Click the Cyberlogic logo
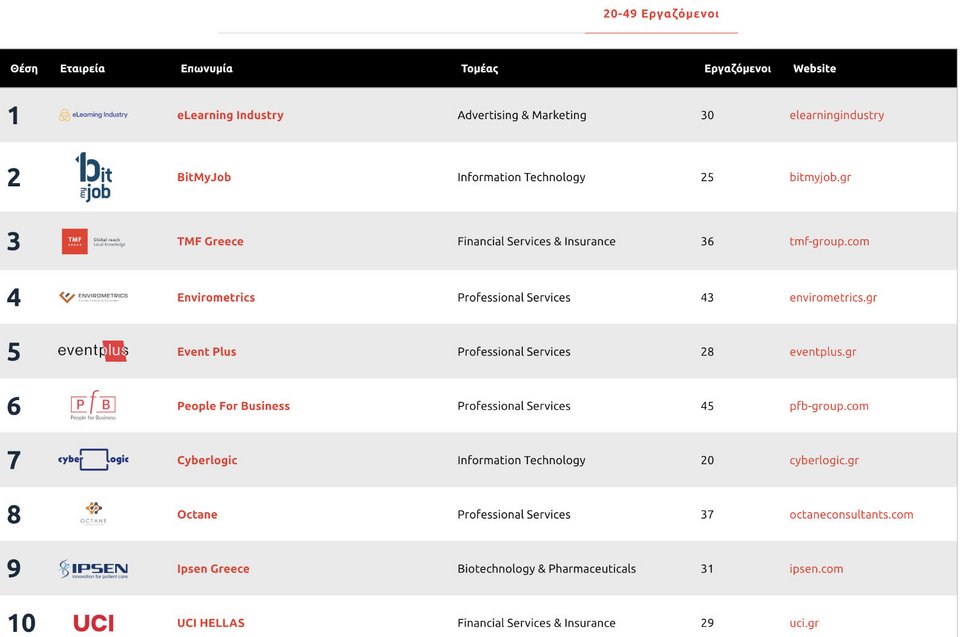The width and height of the screenshot is (960, 637). tap(93, 460)
